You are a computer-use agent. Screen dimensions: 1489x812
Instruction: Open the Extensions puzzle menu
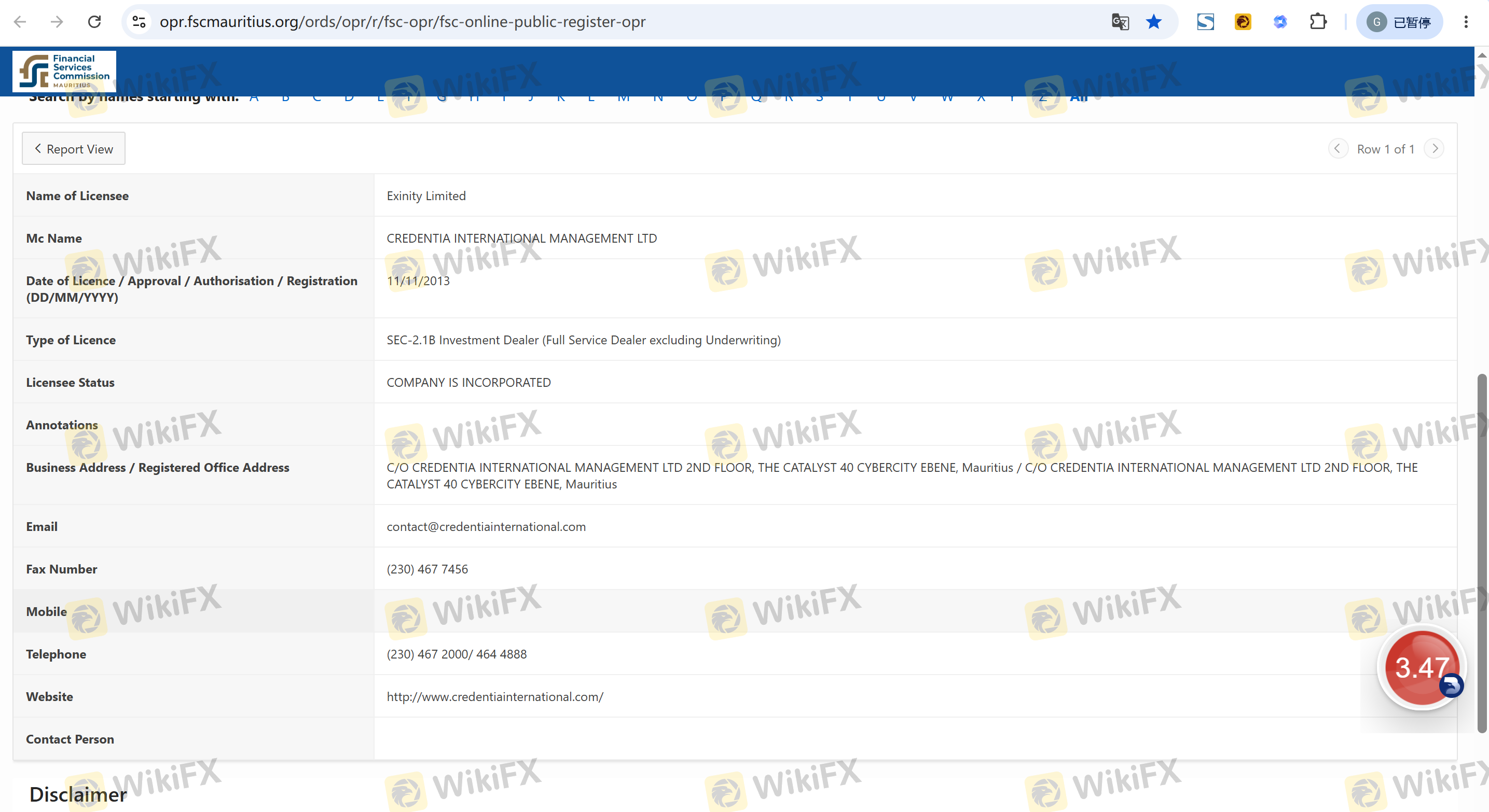pyautogui.click(x=1318, y=22)
